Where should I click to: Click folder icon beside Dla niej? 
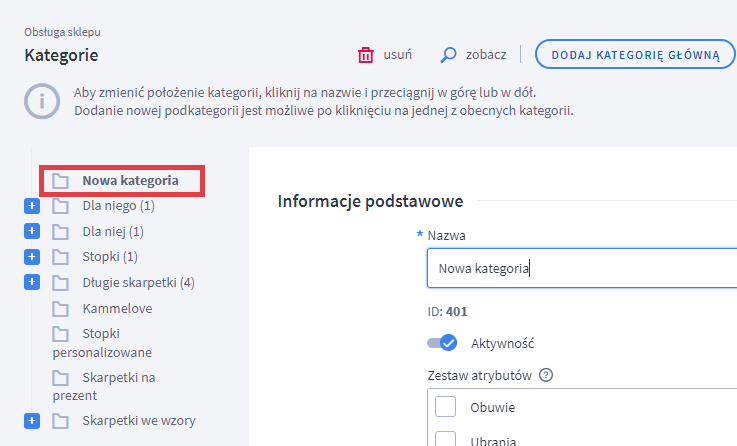pos(60,232)
